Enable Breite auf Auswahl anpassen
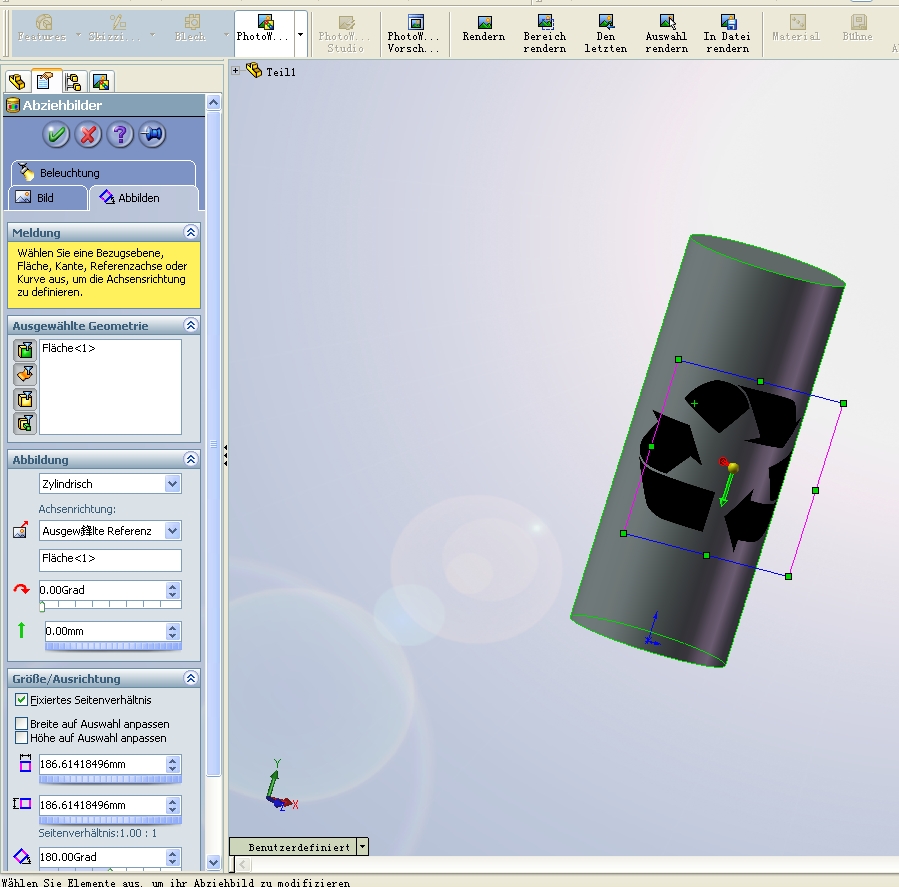The height and width of the screenshot is (887, 899). tap(21, 724)
